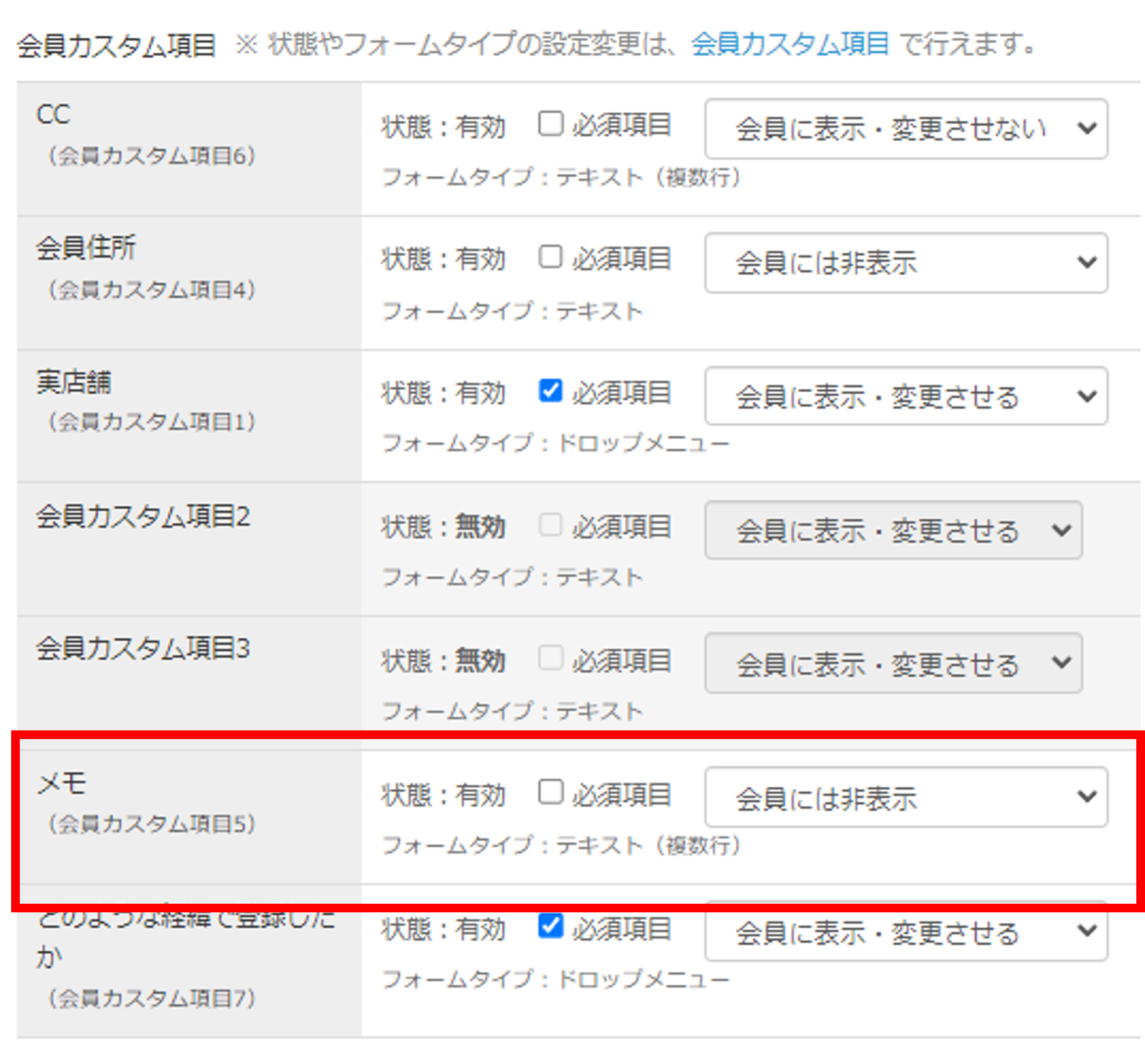Check 必須項目 for the CC item
The height and width of the screenshot is (1064, 1145).
pyautogui.click(x=550, y=124)
